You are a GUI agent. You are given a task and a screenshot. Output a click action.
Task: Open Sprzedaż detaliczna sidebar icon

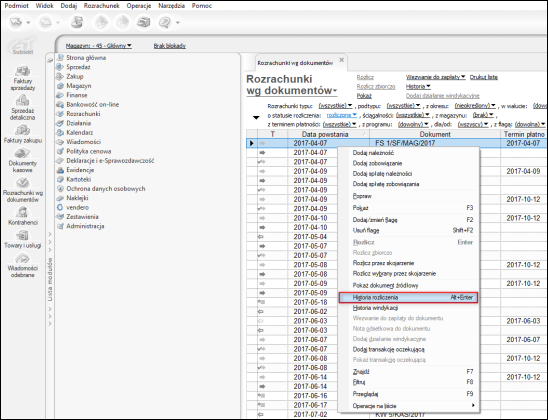click(x=23, y=108)
